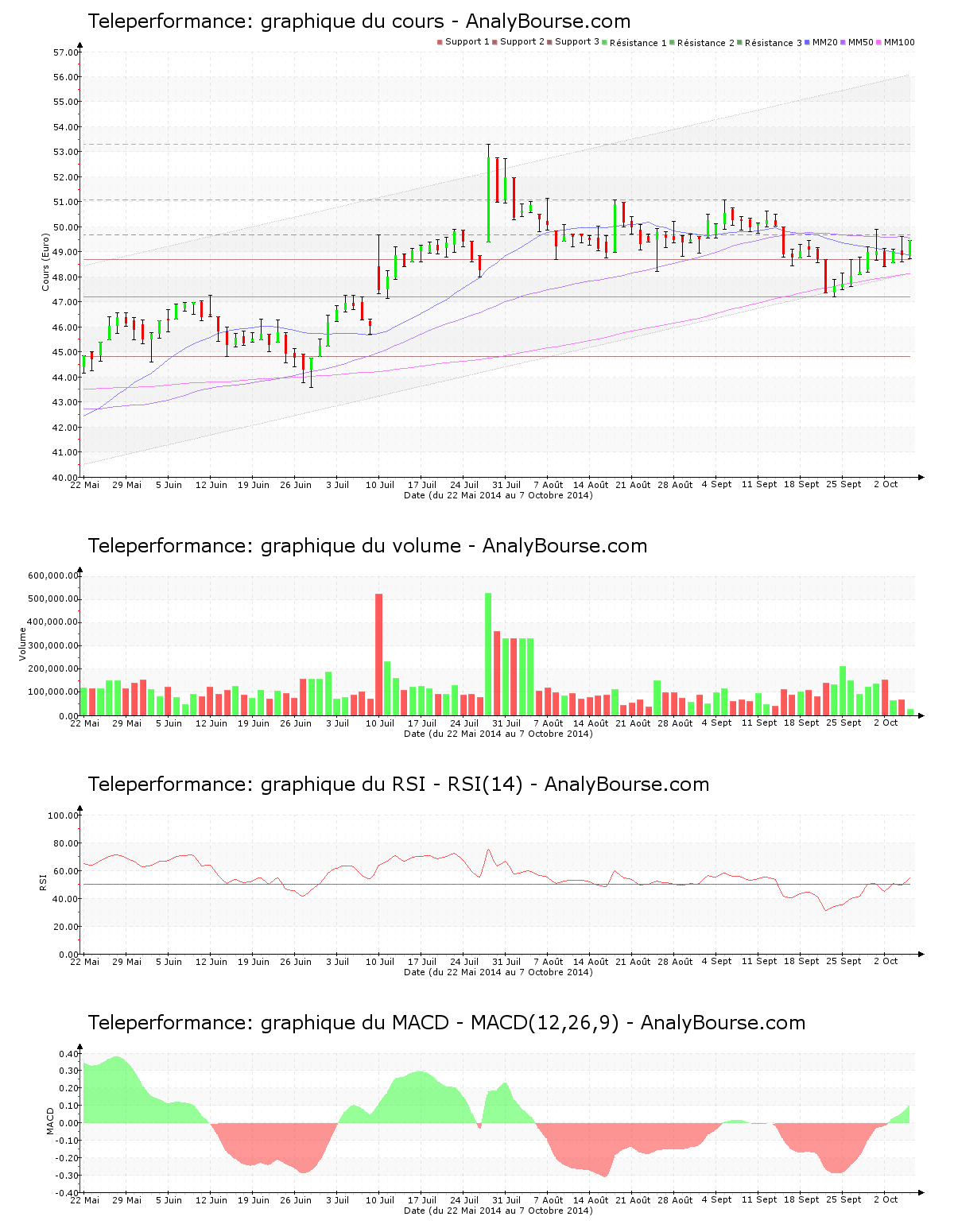Image resolution: width=954 pixels, height=1232 pixels.
Task: Click the MM20 legend label
Action: [x=825, y=42]
